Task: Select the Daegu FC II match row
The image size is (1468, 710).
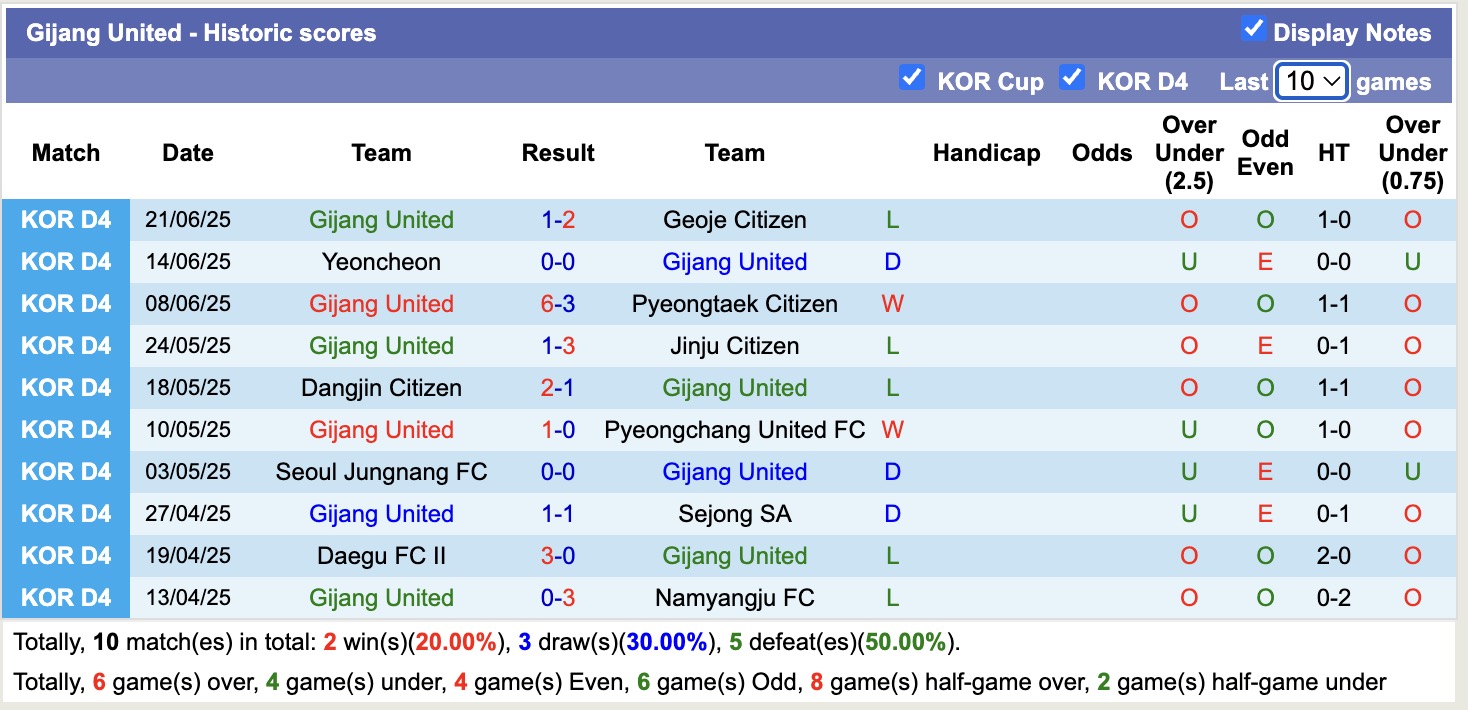Action: coord(381,555)
